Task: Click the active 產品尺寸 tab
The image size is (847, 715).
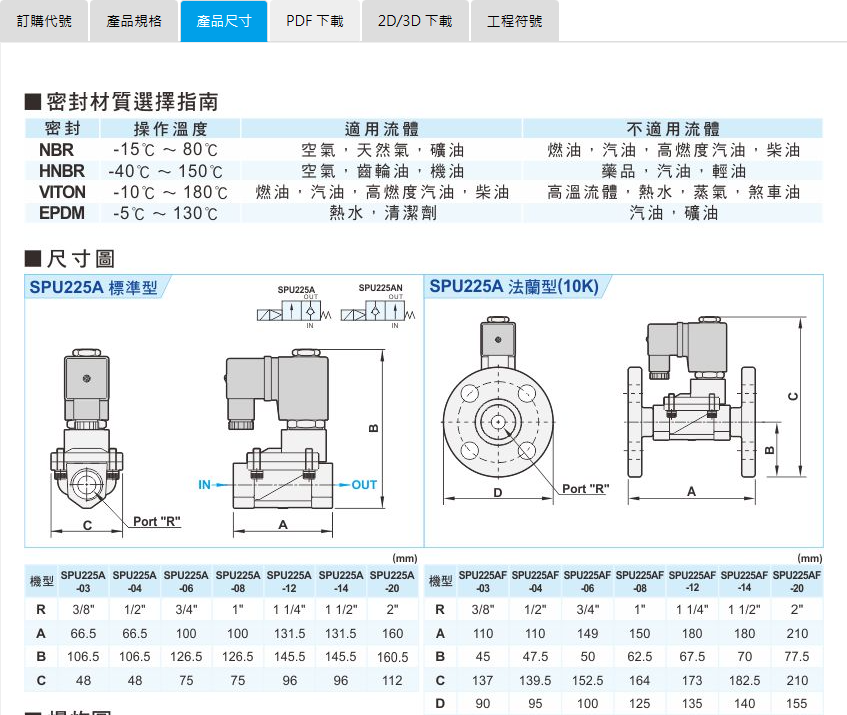Action: pos(224,20)
